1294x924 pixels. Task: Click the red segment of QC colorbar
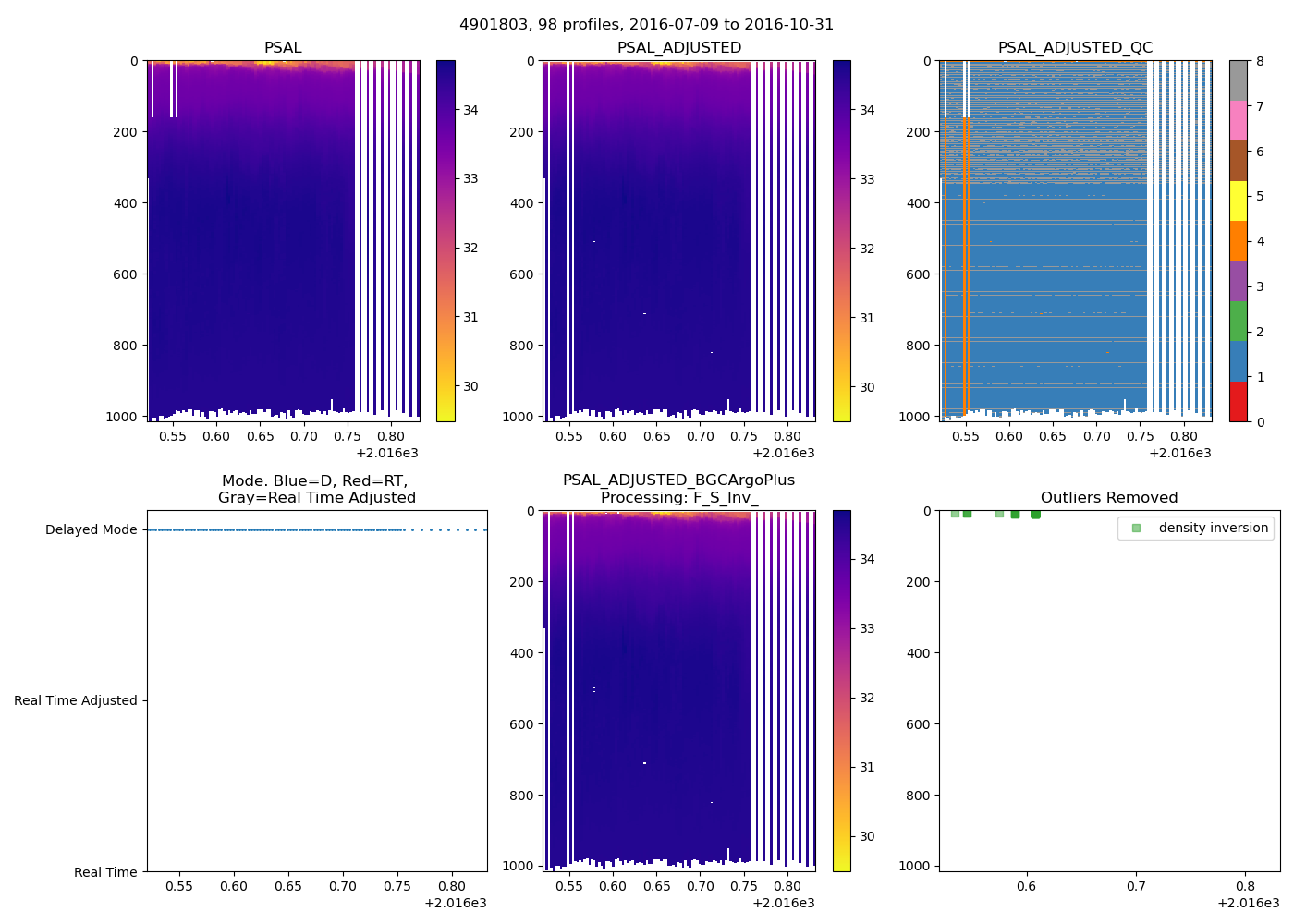click(1238, 402)
